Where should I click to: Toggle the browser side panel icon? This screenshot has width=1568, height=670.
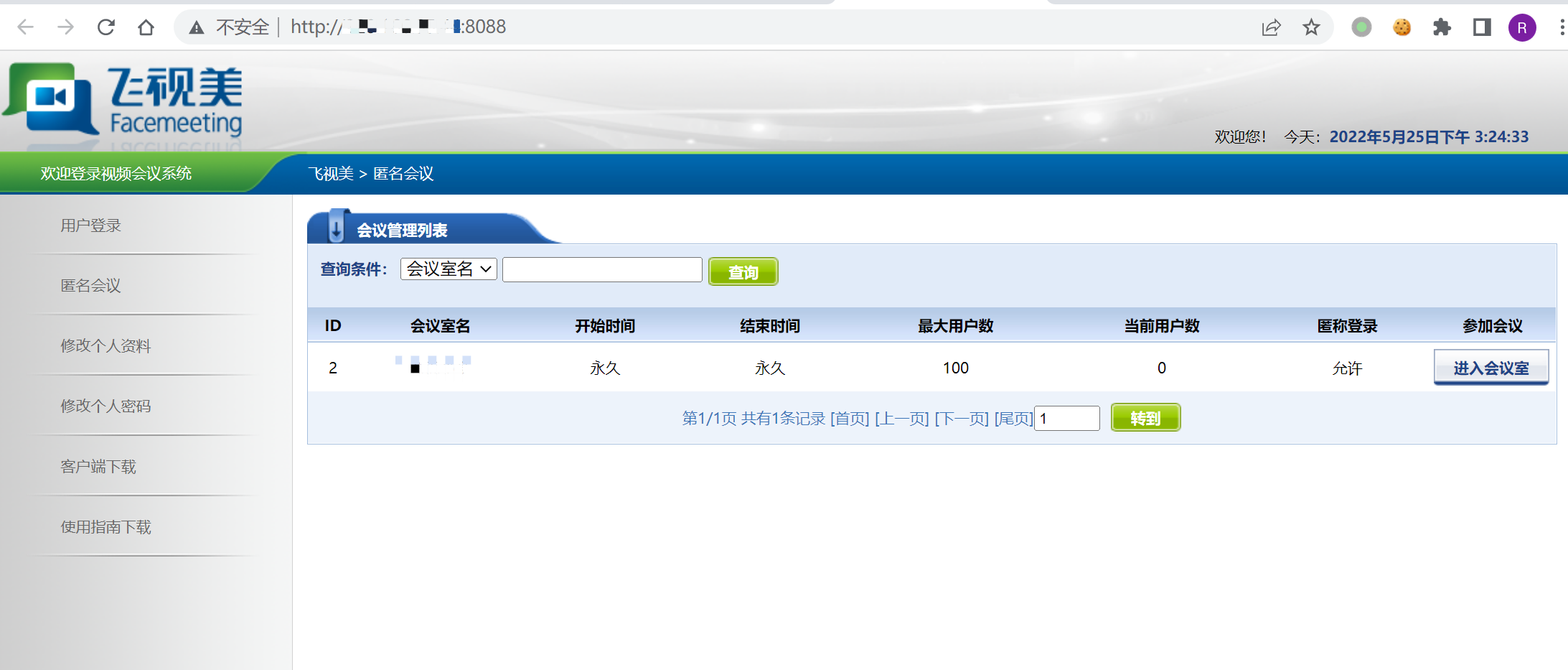pos(1482,27)
